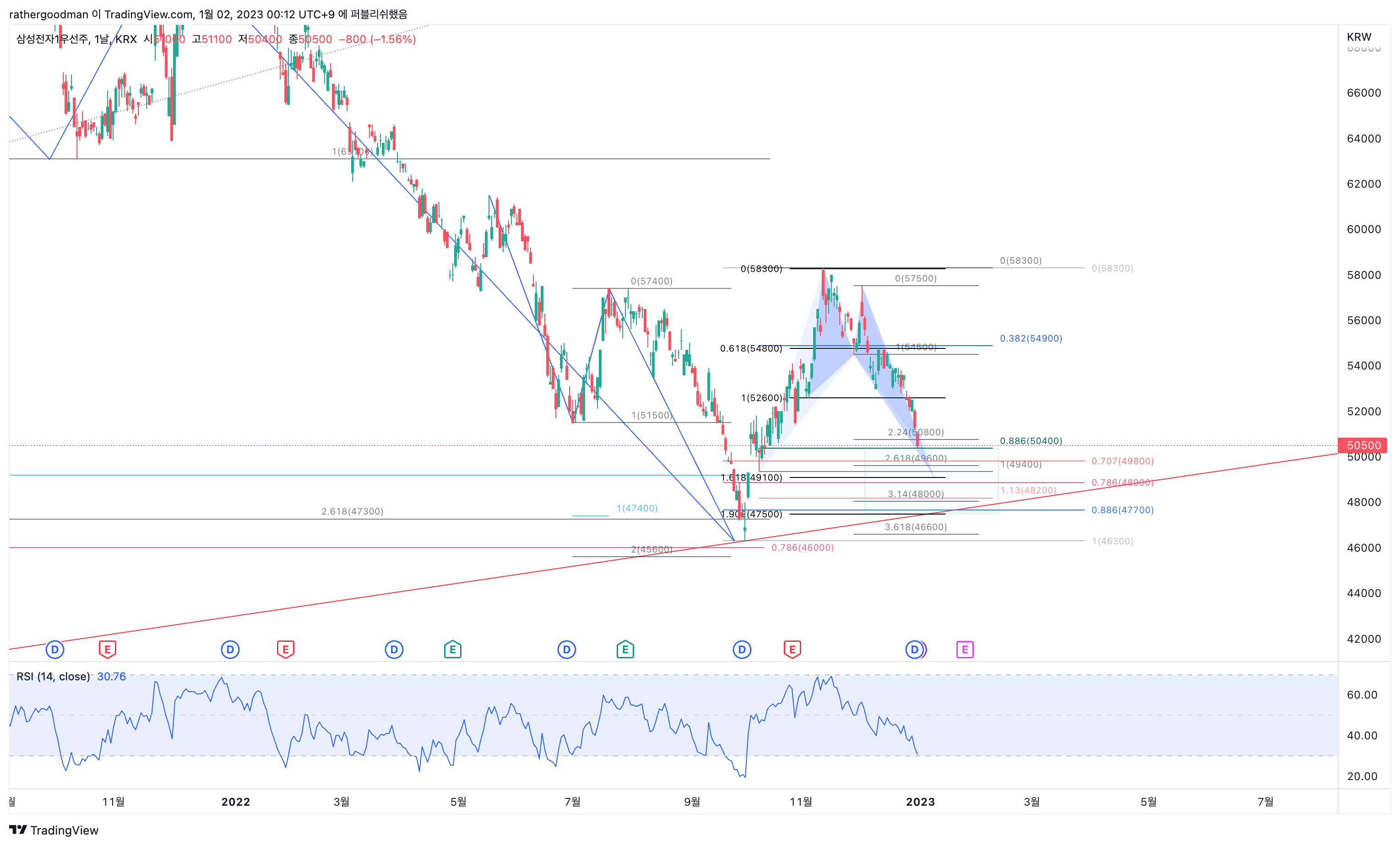Select the red 0.707(49800) level label
The width and height of the screenshot is (1400, 846).
pos(1122,461)
